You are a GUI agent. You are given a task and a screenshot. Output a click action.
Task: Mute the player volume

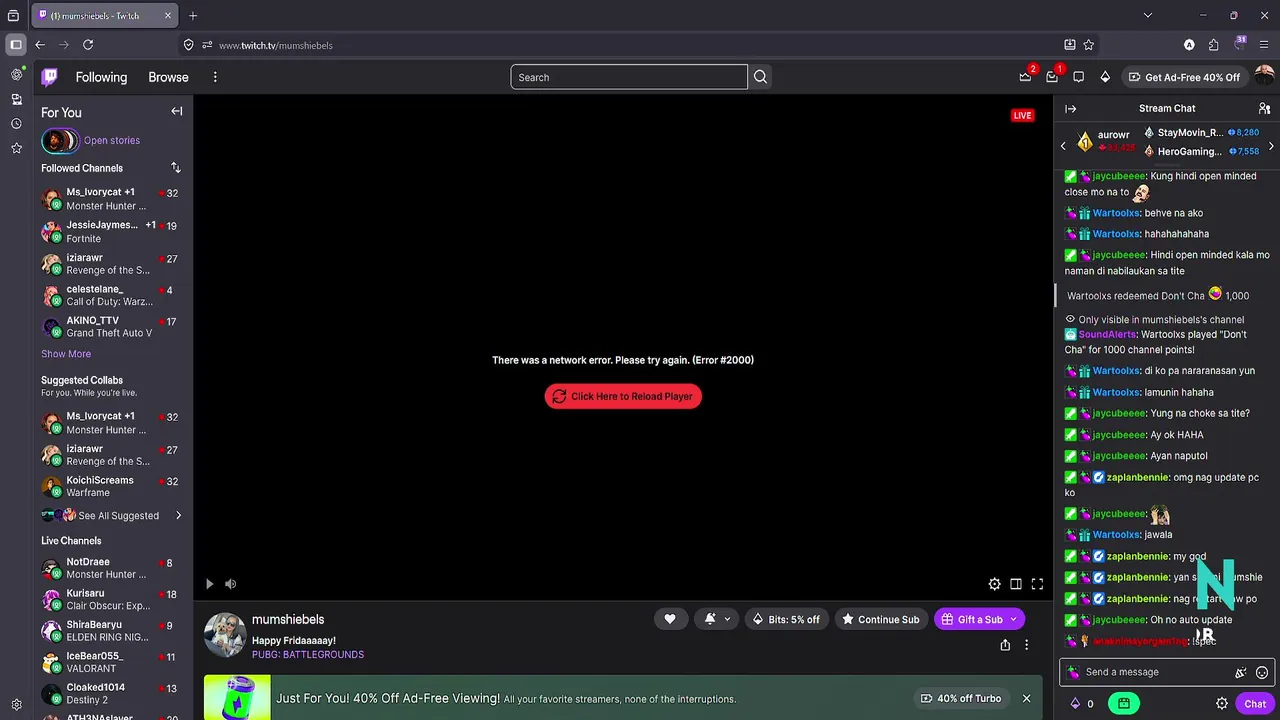(x=231, y=584)
